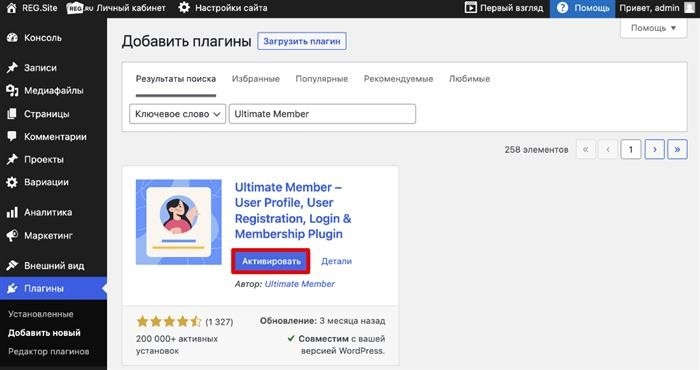Go to next results page arrow
The image size is (700, 370).
click(x=654, y=150)
